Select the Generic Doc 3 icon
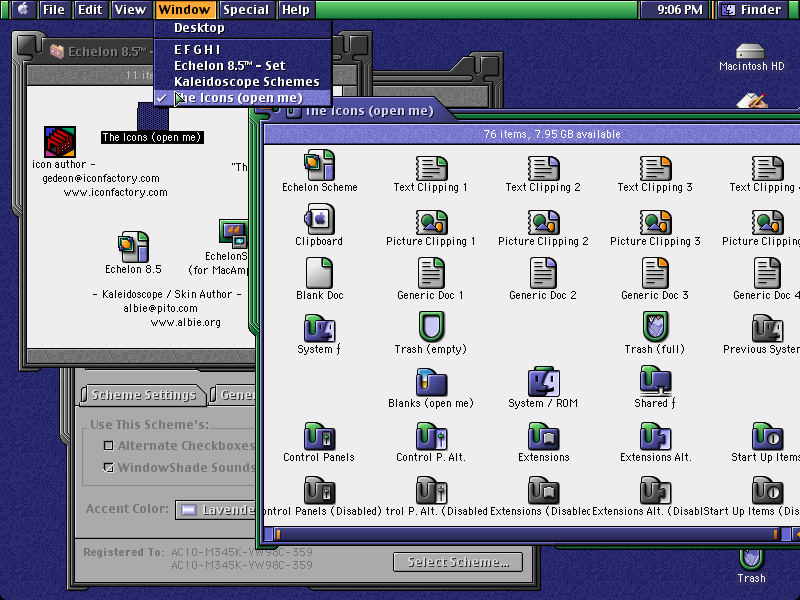This screenshot has width=800, height=600. (655, 273)
